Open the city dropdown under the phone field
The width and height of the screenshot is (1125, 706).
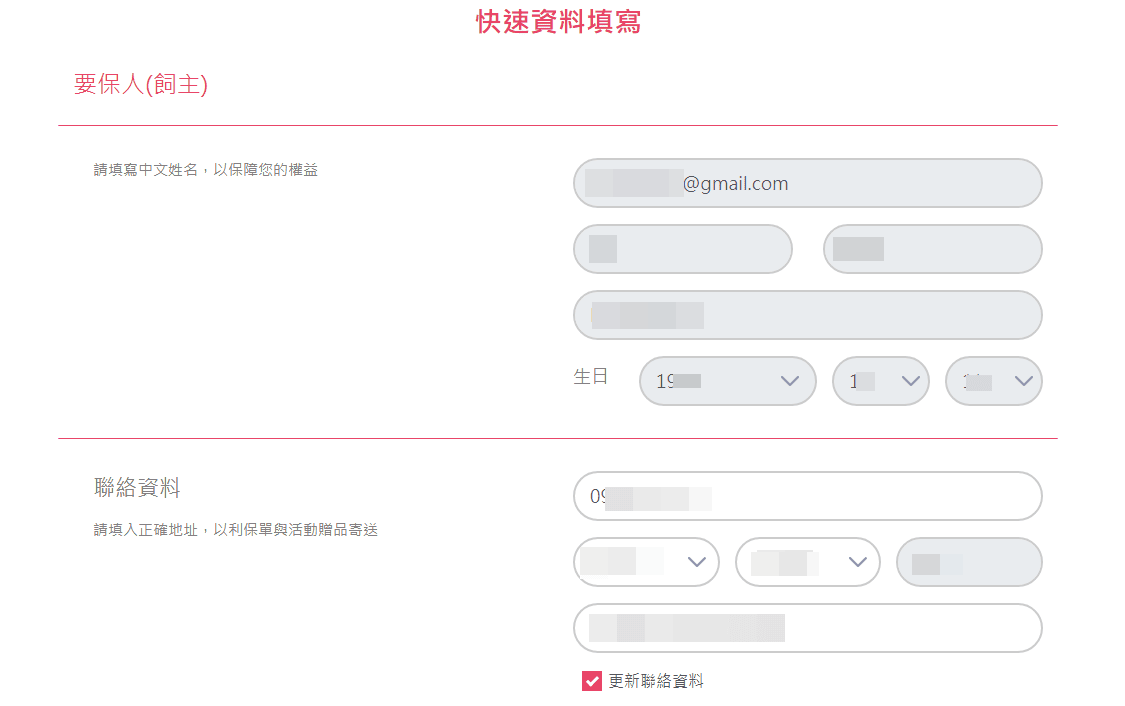pyautogui.click(x=646, y=562)
